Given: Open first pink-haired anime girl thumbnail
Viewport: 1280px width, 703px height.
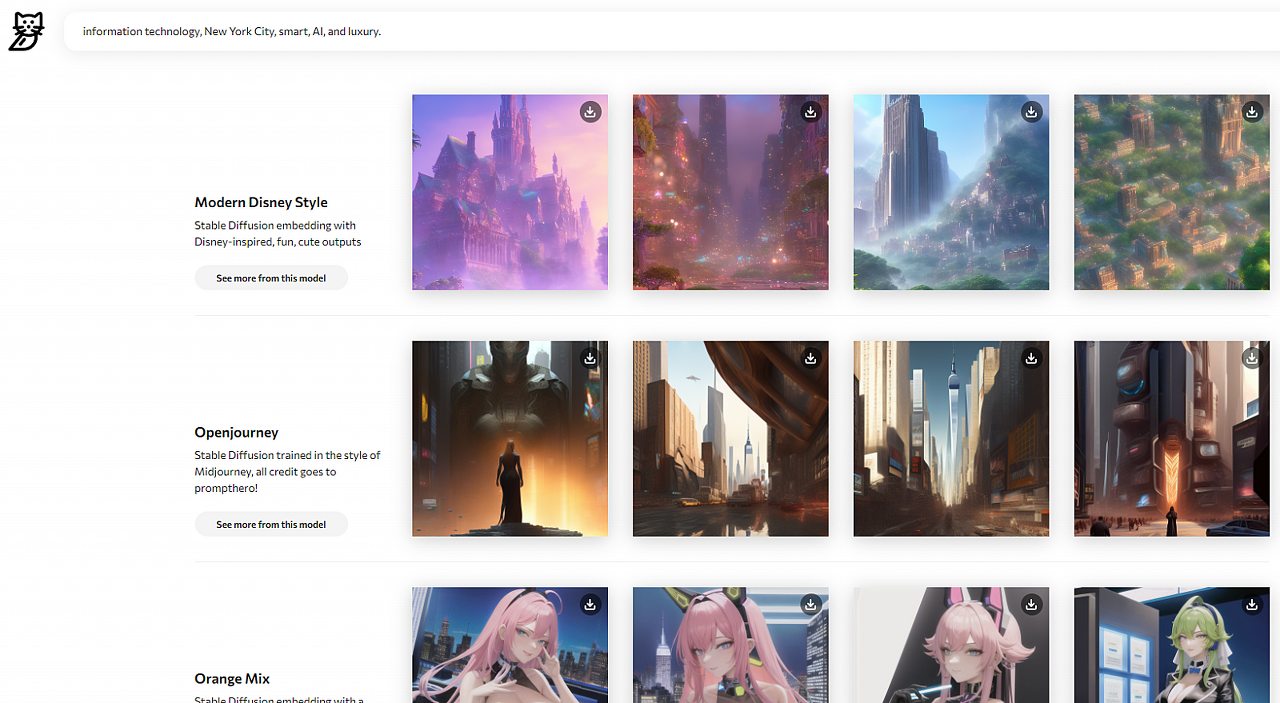Looking at the screenshot, I should click(x=510, y=645).
